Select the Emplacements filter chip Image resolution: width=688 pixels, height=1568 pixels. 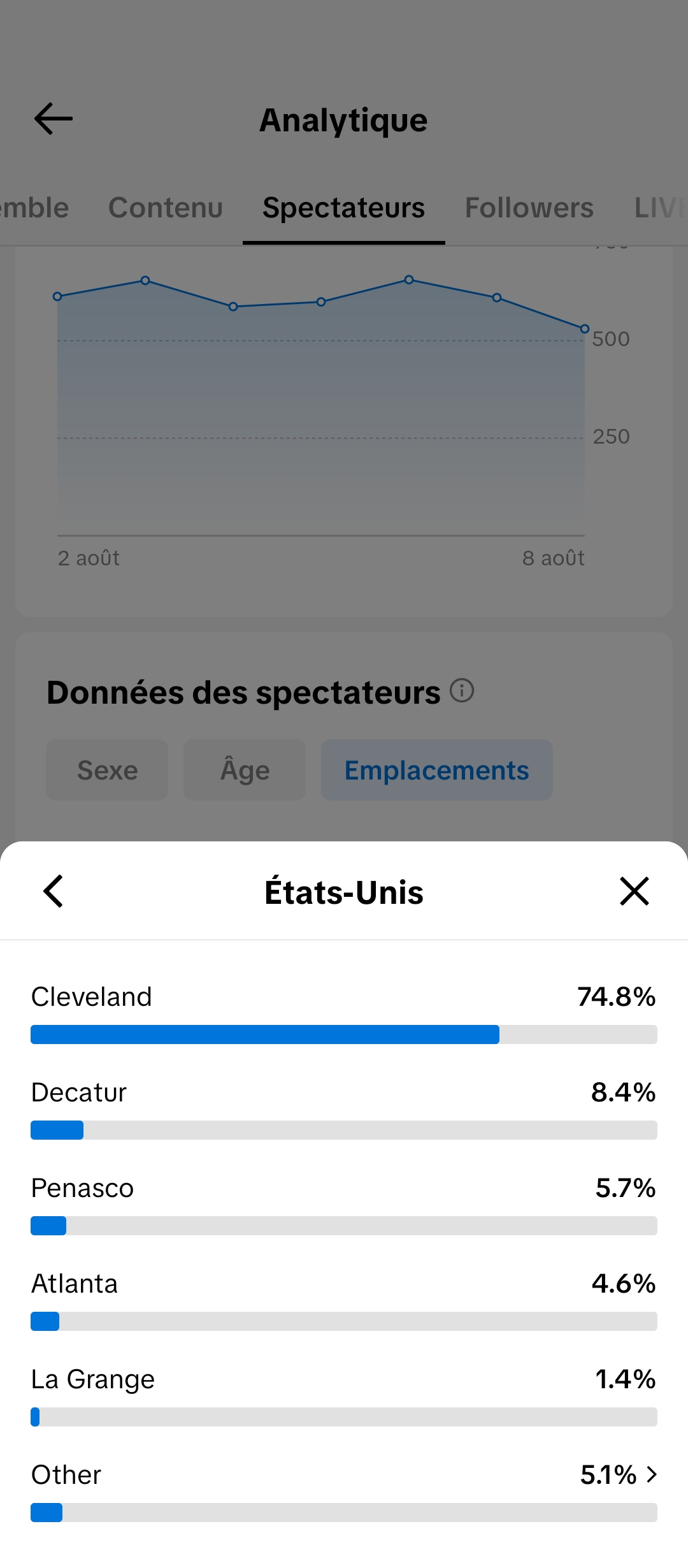tap(437, 770)
